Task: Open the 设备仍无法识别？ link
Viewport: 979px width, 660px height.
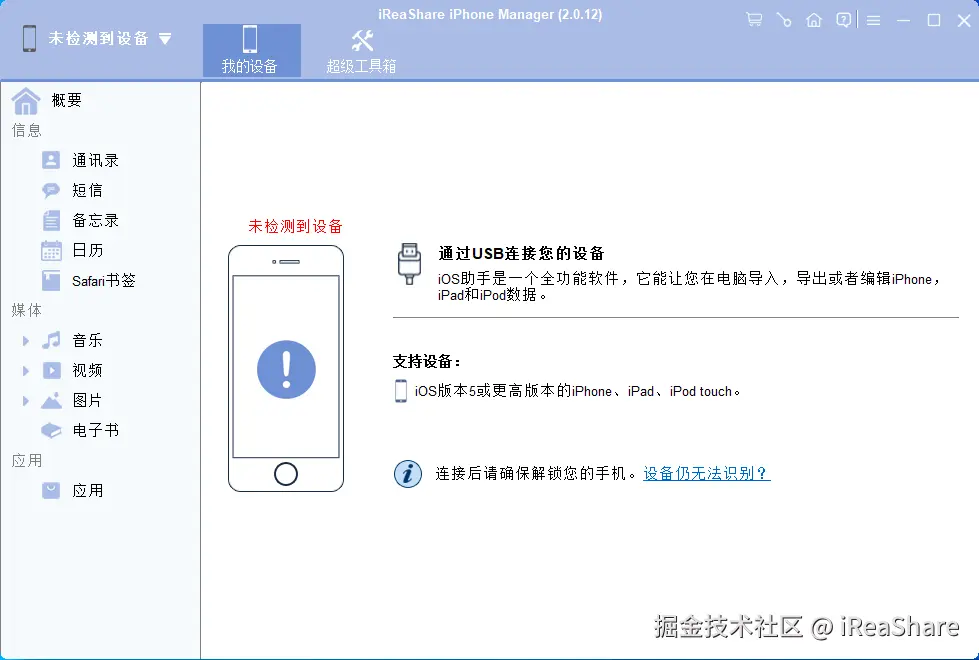Action: (707, 473)
